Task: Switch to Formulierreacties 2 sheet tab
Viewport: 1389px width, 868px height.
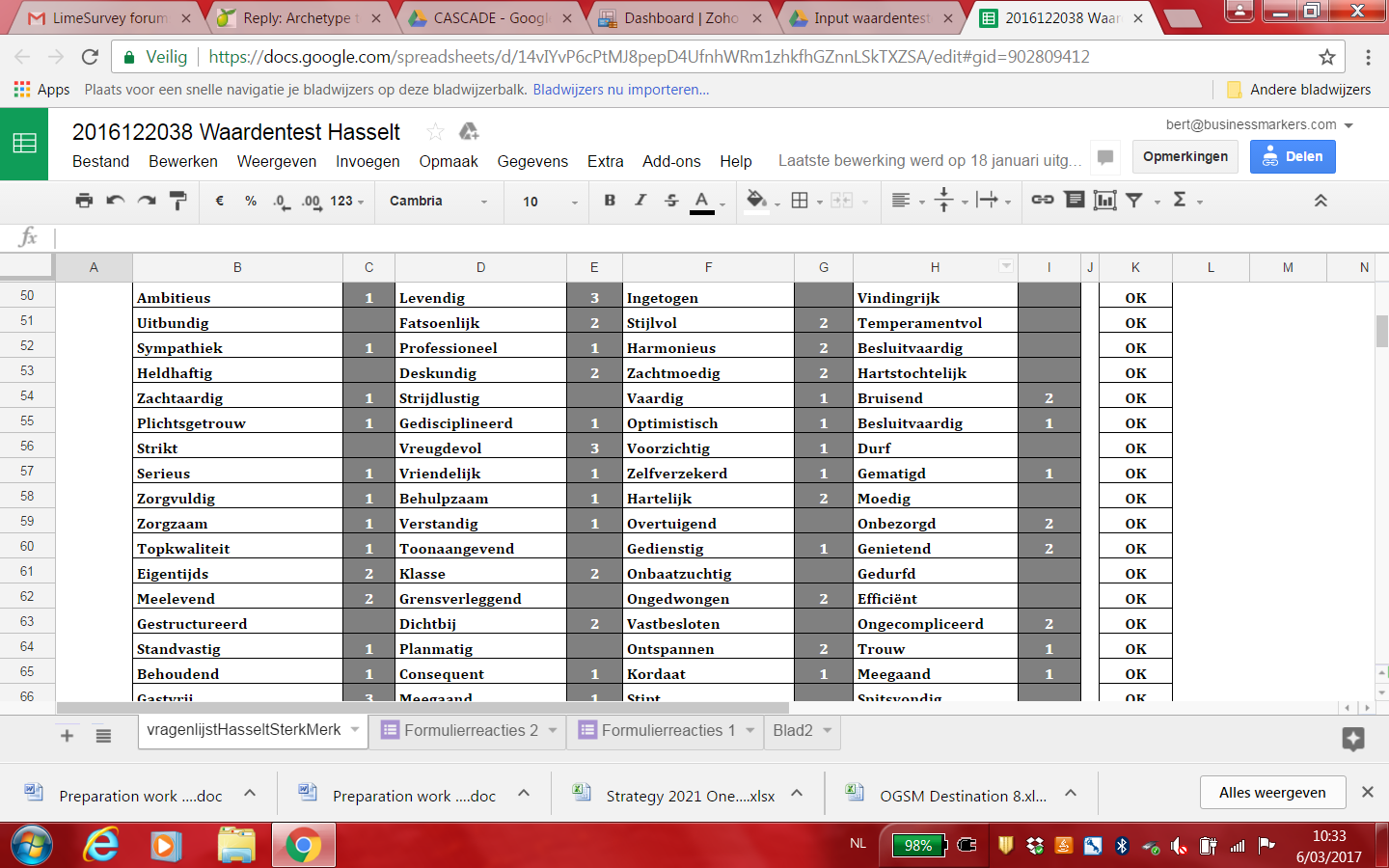Action: point(471,731)
